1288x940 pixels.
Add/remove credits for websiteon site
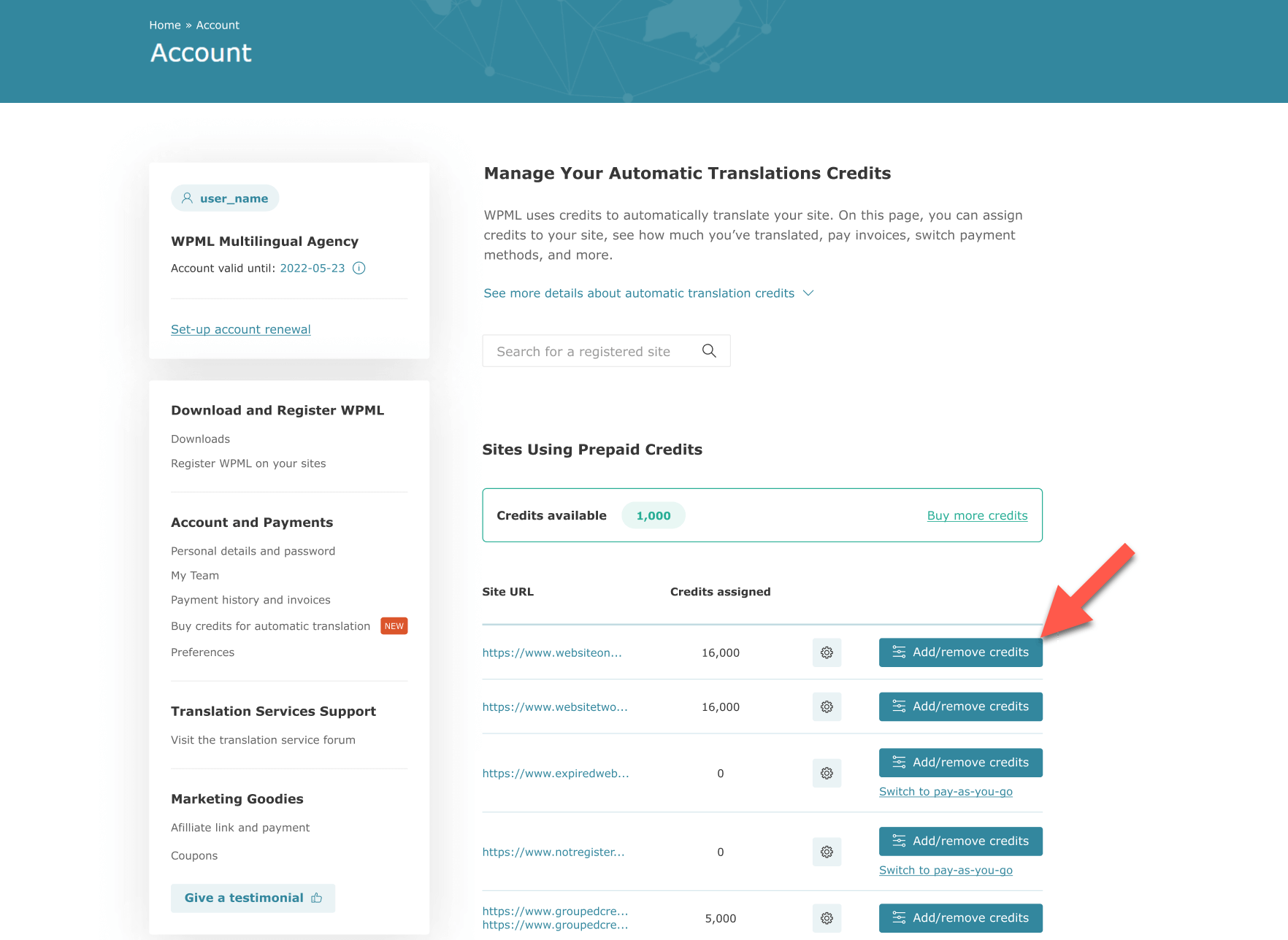[961, 652]
